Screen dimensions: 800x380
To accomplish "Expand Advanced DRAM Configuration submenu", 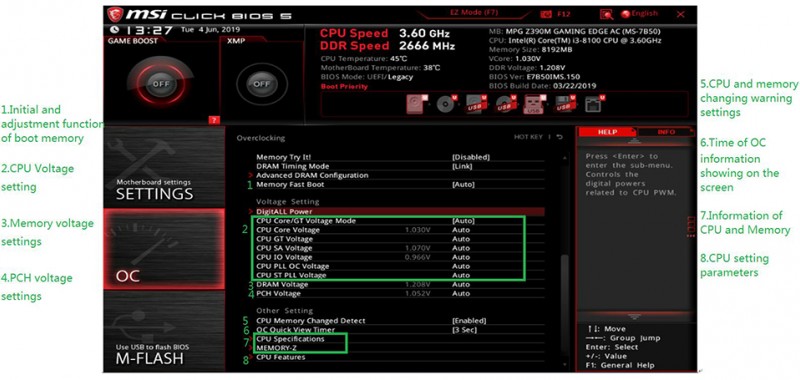I will 312,175.
